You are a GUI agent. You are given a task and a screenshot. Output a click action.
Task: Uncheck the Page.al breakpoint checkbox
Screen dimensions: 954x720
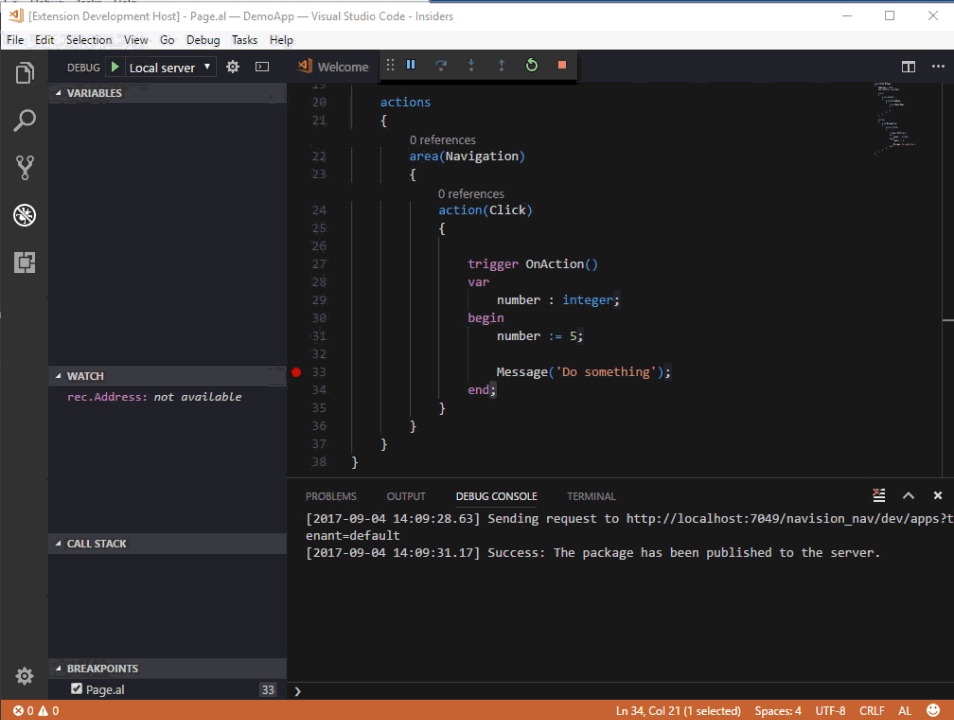[x=76, y=689]
